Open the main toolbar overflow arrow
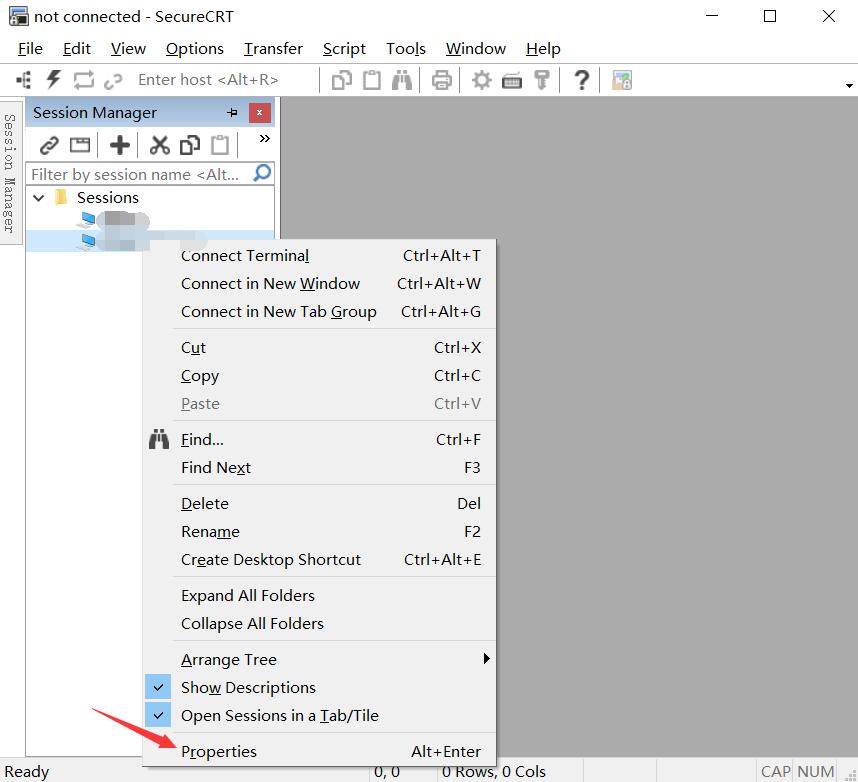 849,85
